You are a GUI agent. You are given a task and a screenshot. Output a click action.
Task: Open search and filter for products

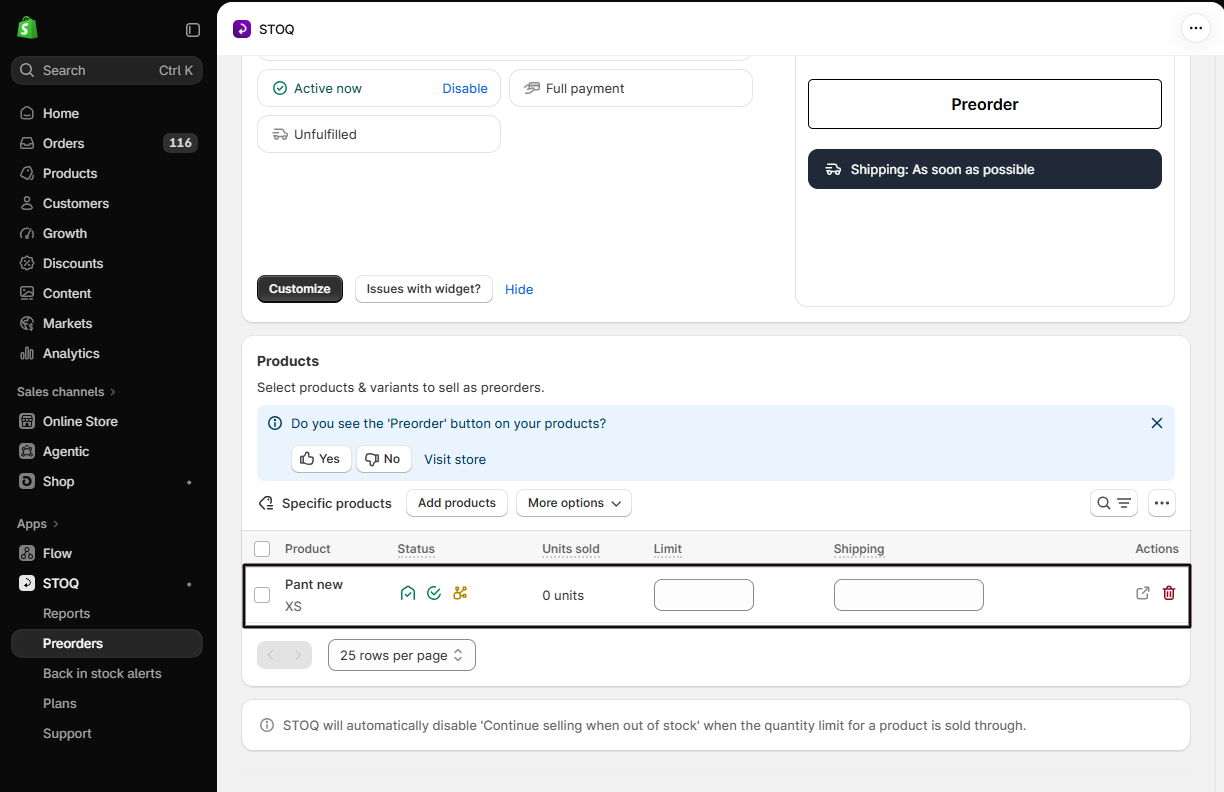point(1114,503)
